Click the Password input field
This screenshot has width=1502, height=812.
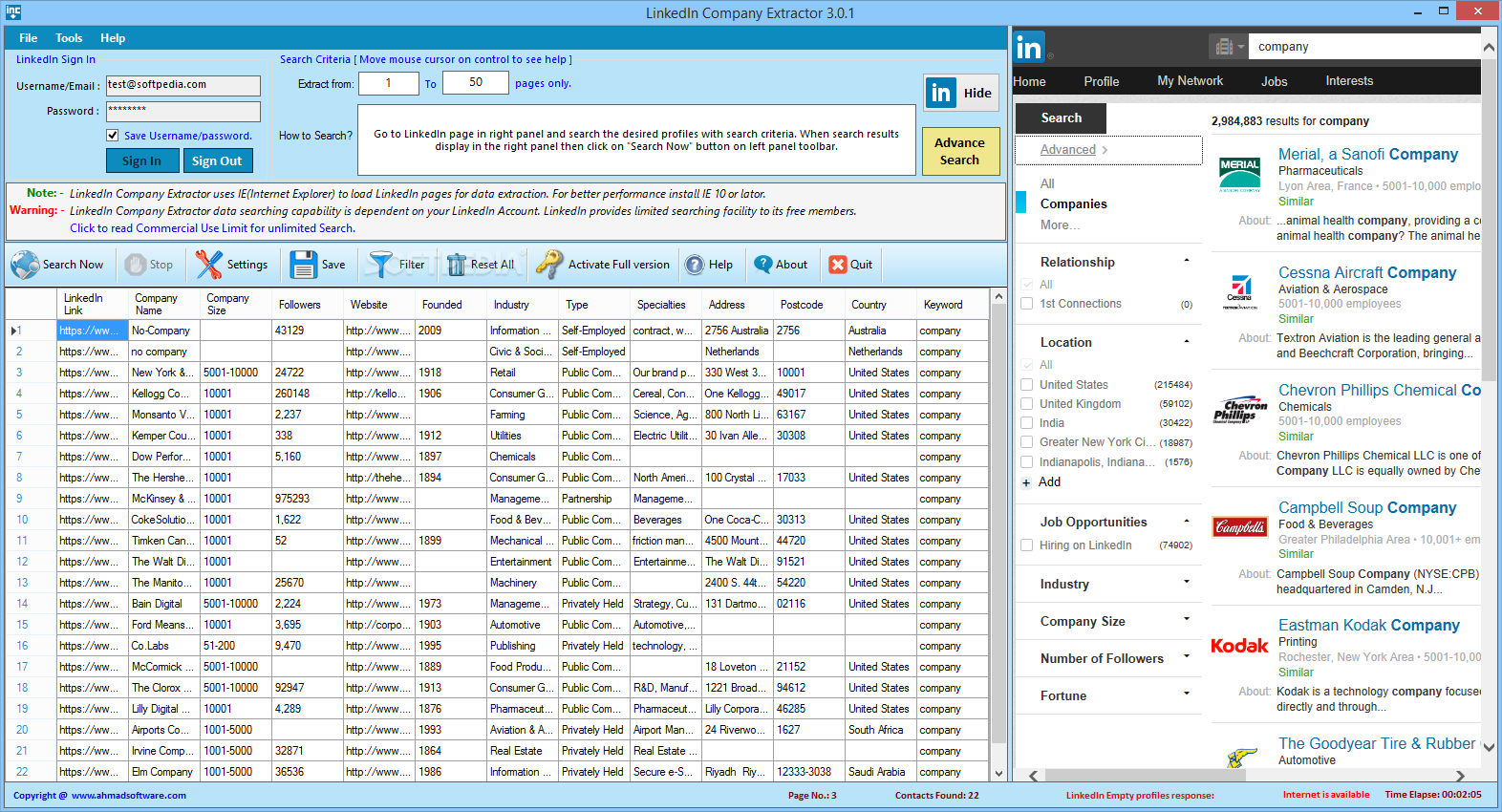coord(182,111)
